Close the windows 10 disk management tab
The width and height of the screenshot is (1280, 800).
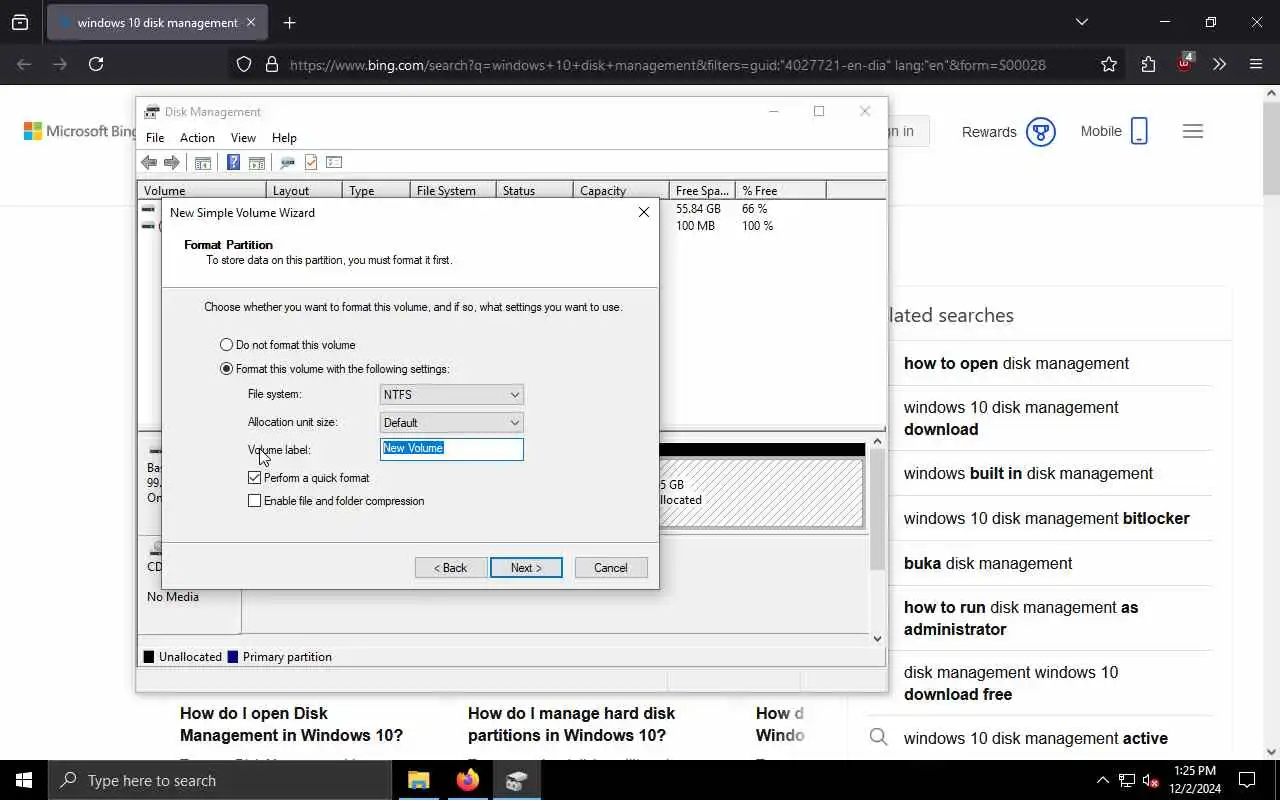[251, 22]
